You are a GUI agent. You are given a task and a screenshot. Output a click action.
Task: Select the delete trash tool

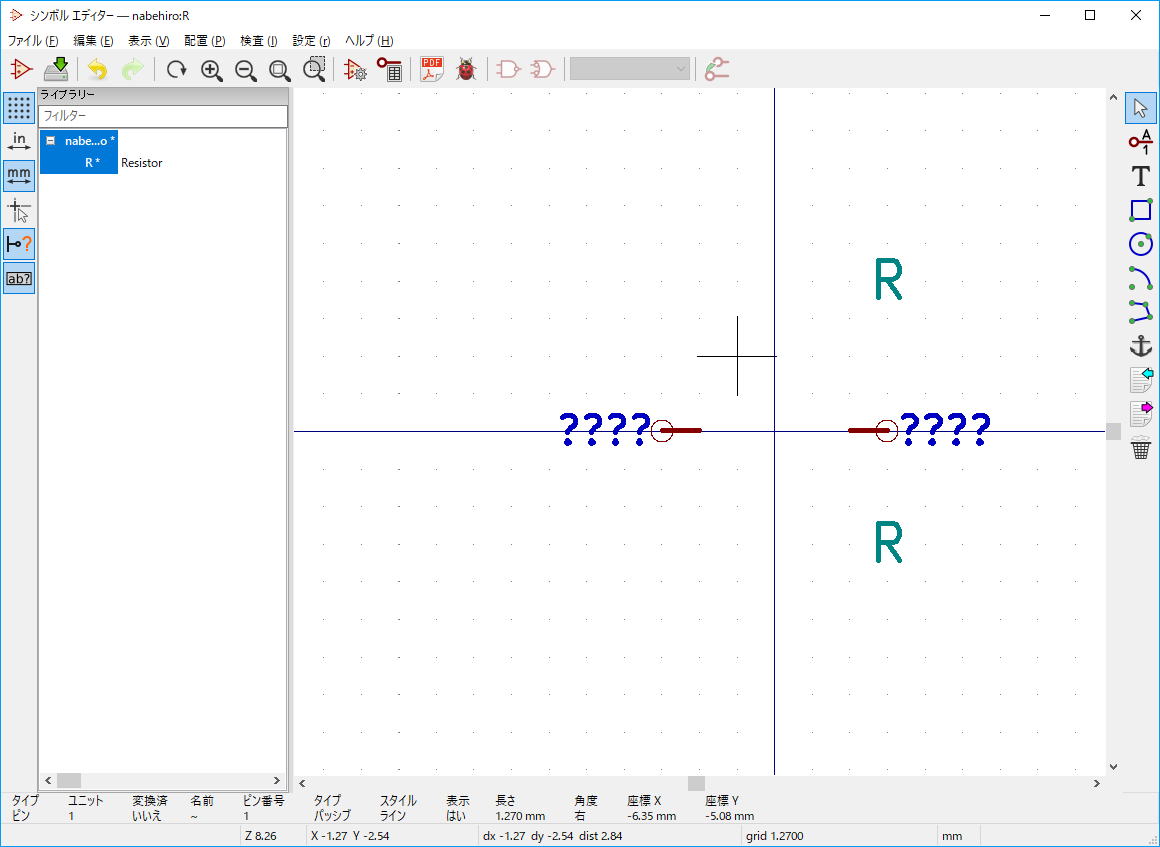[1140, 448]
